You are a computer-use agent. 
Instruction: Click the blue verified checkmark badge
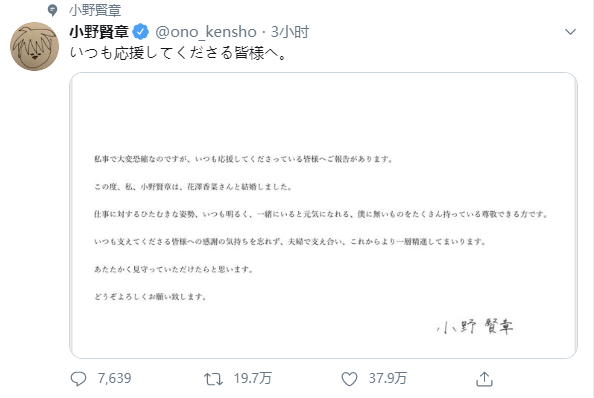[x=141, y=32]
